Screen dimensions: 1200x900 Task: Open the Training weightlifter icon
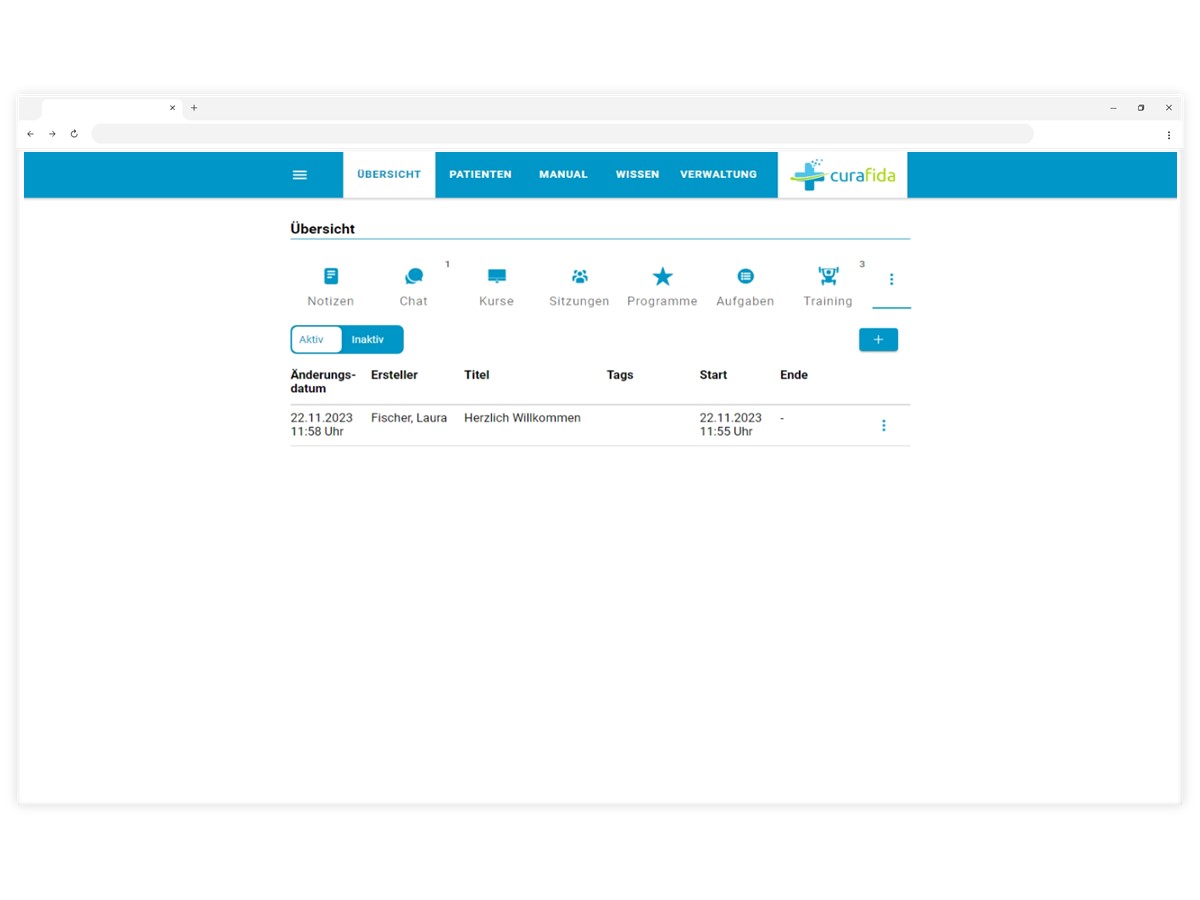(828, 276)
